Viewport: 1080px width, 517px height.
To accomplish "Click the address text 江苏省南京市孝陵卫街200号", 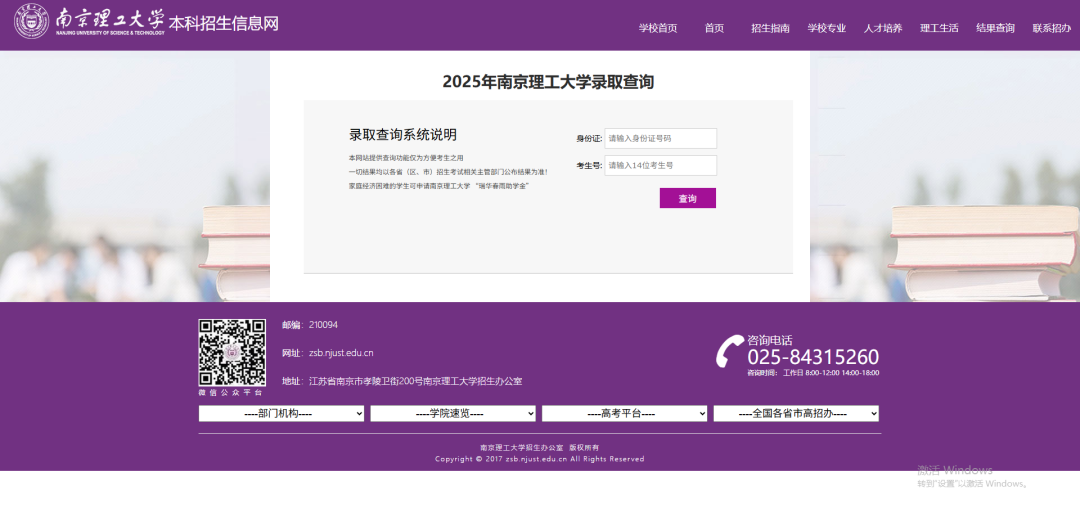I will (365, 381).
